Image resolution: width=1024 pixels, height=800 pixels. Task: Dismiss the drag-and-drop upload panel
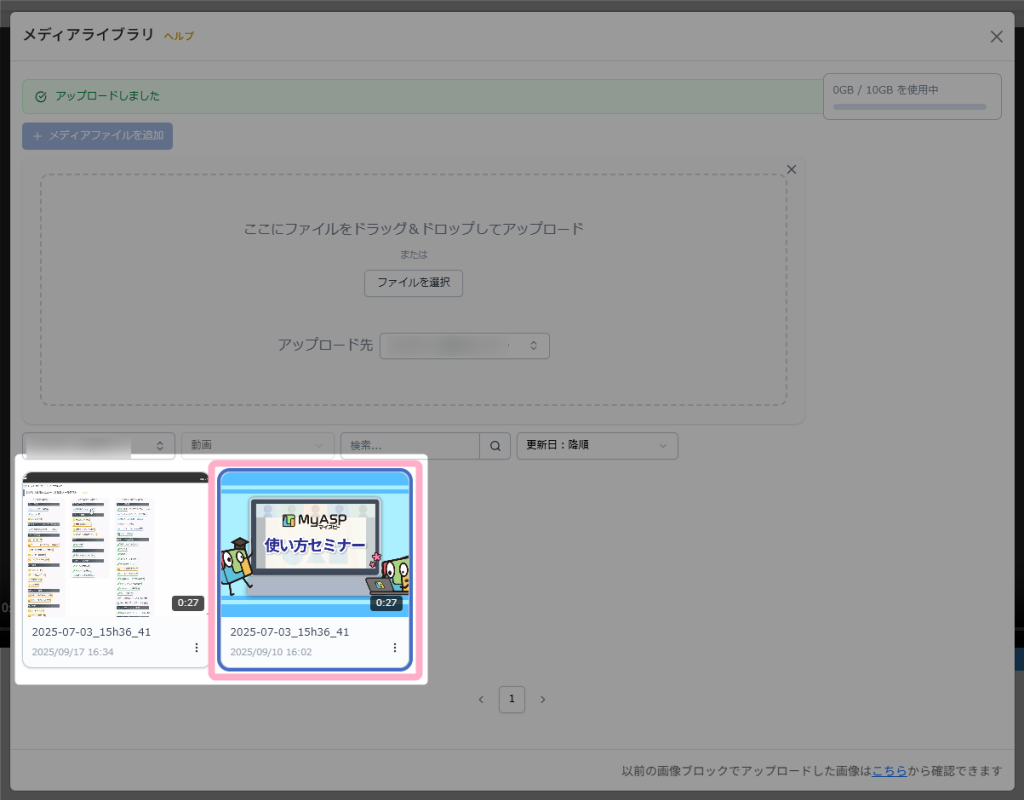tap(792, 169)
